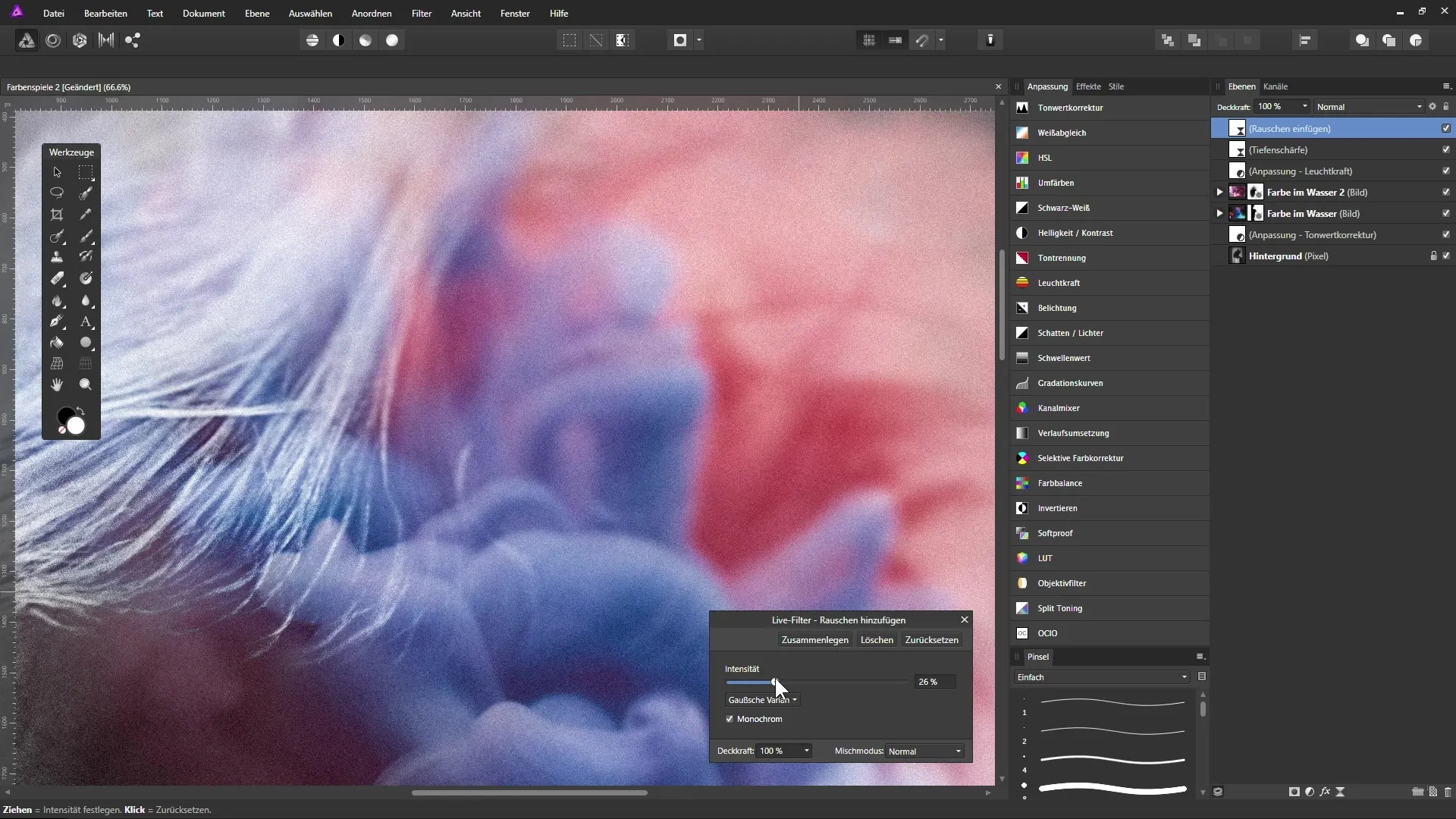Switch to the Develop Persona
The image size is (1456, 819).
click(x=80, y=41)
